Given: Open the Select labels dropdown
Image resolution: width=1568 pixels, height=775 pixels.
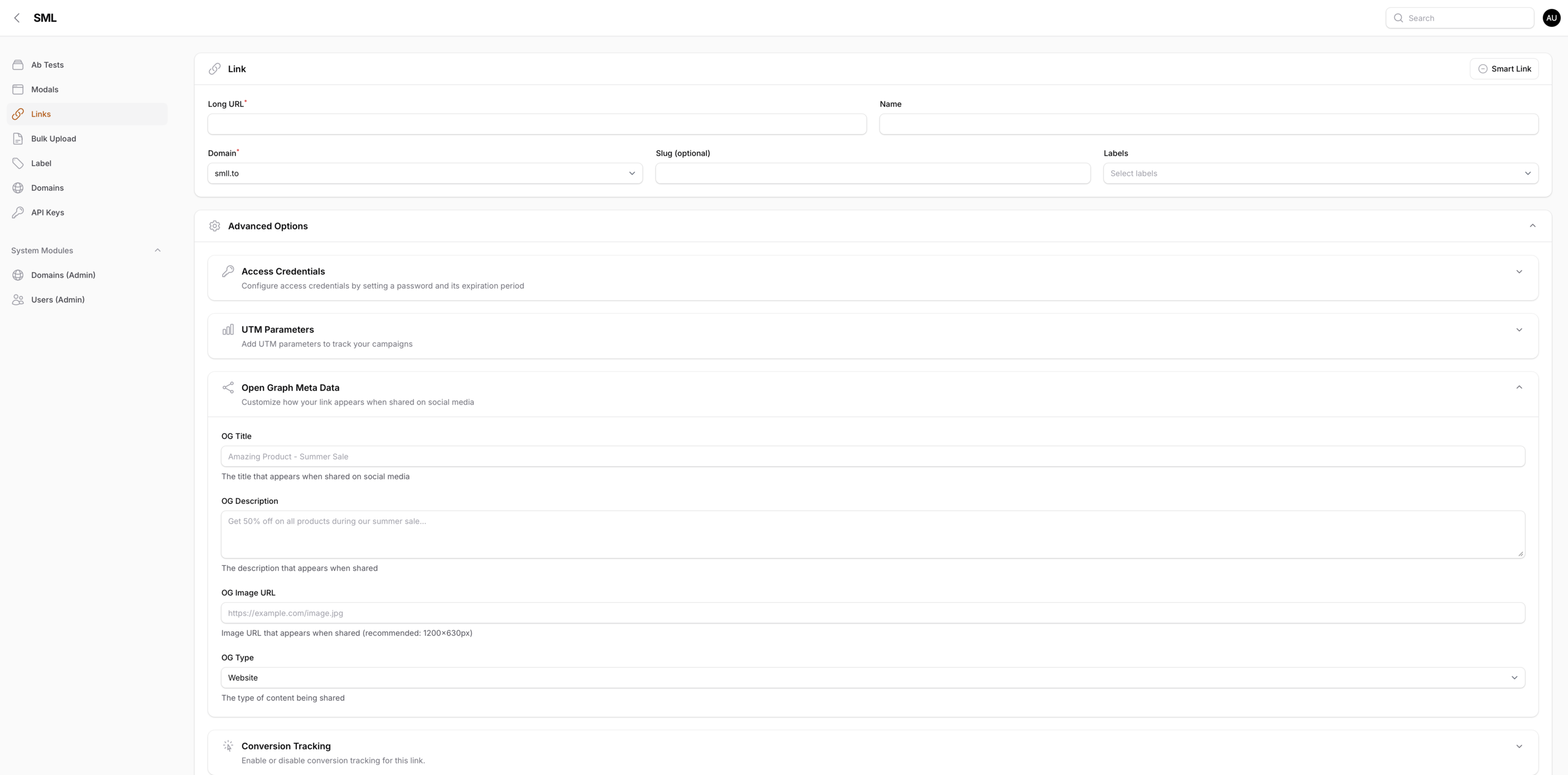Looking at the screenshot, I should 1320,173.
